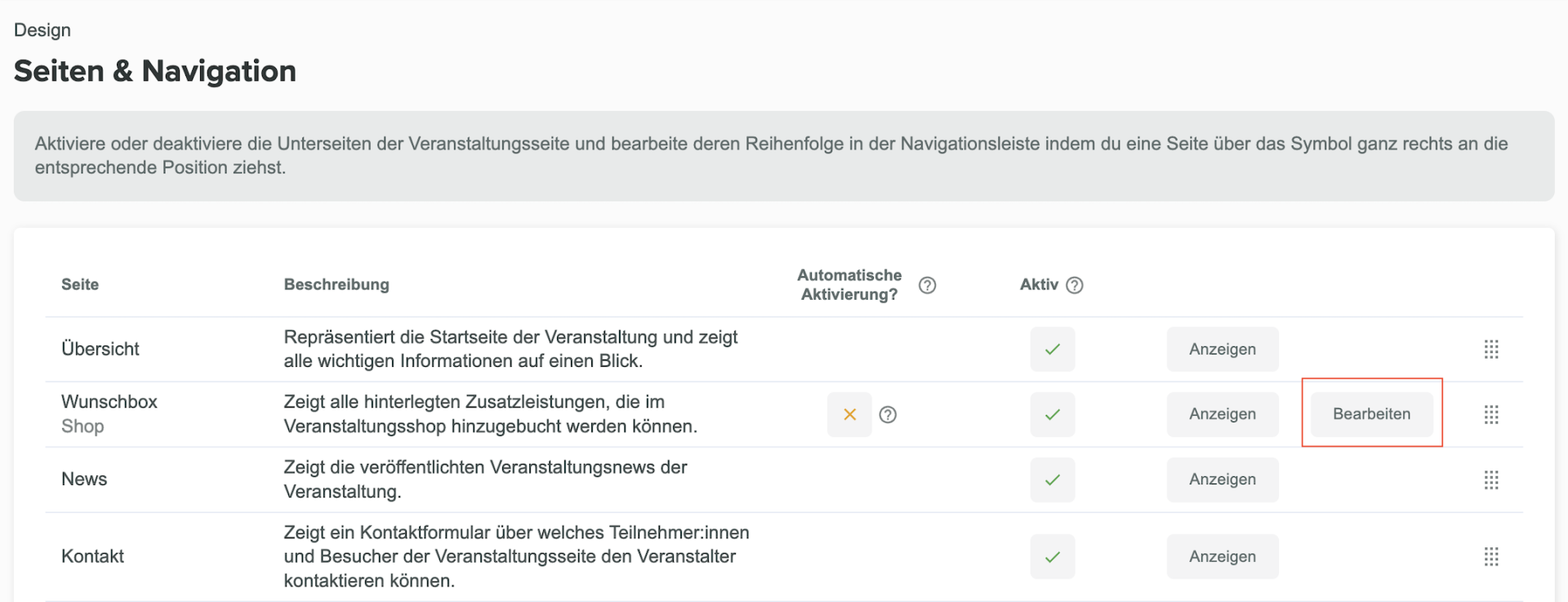Grab the drag handle for Übersicht row
Screen dimensions: 1568x602
pos(1491,350)
